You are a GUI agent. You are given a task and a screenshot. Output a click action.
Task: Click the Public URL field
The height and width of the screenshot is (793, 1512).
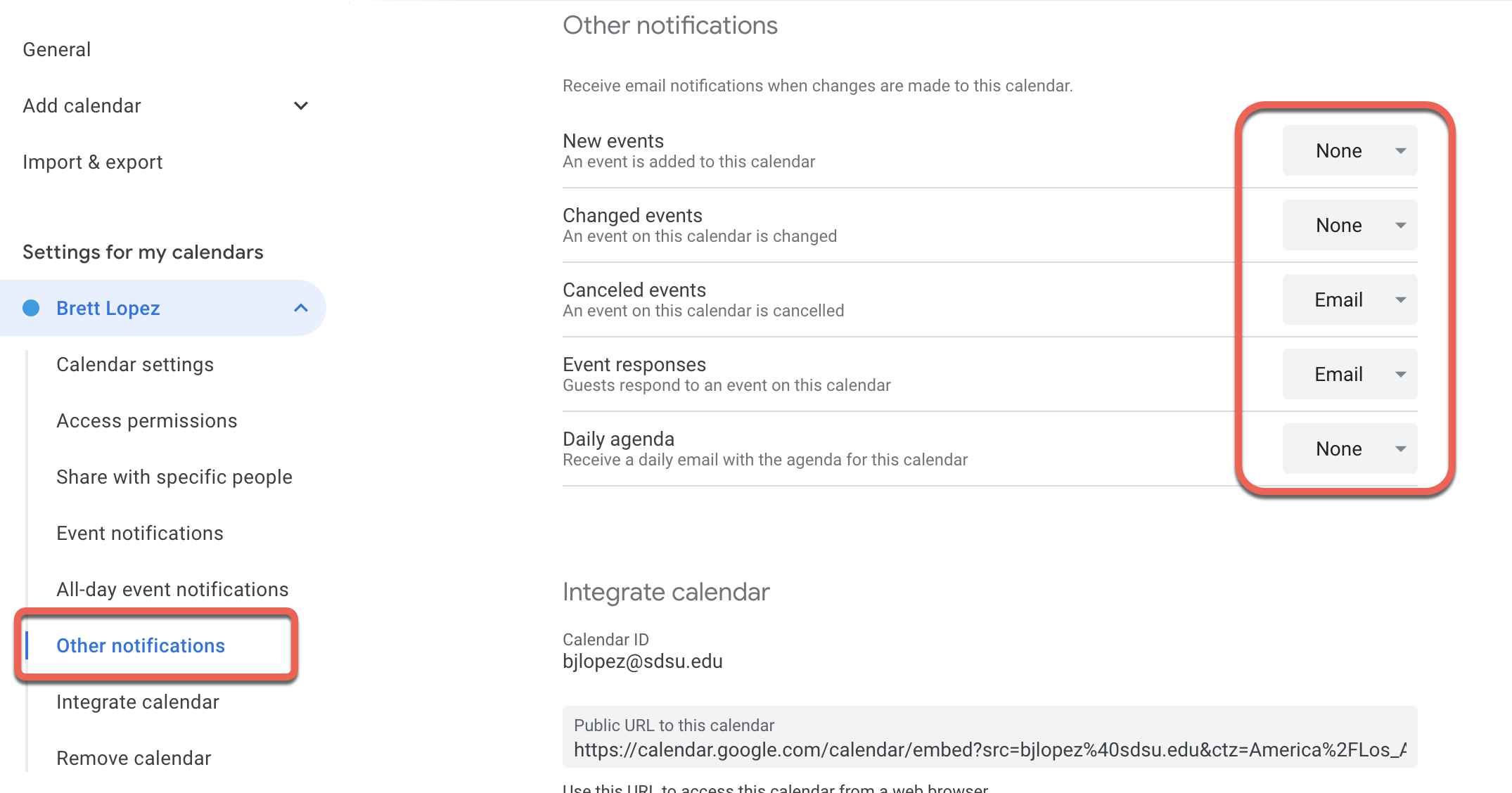989,749
